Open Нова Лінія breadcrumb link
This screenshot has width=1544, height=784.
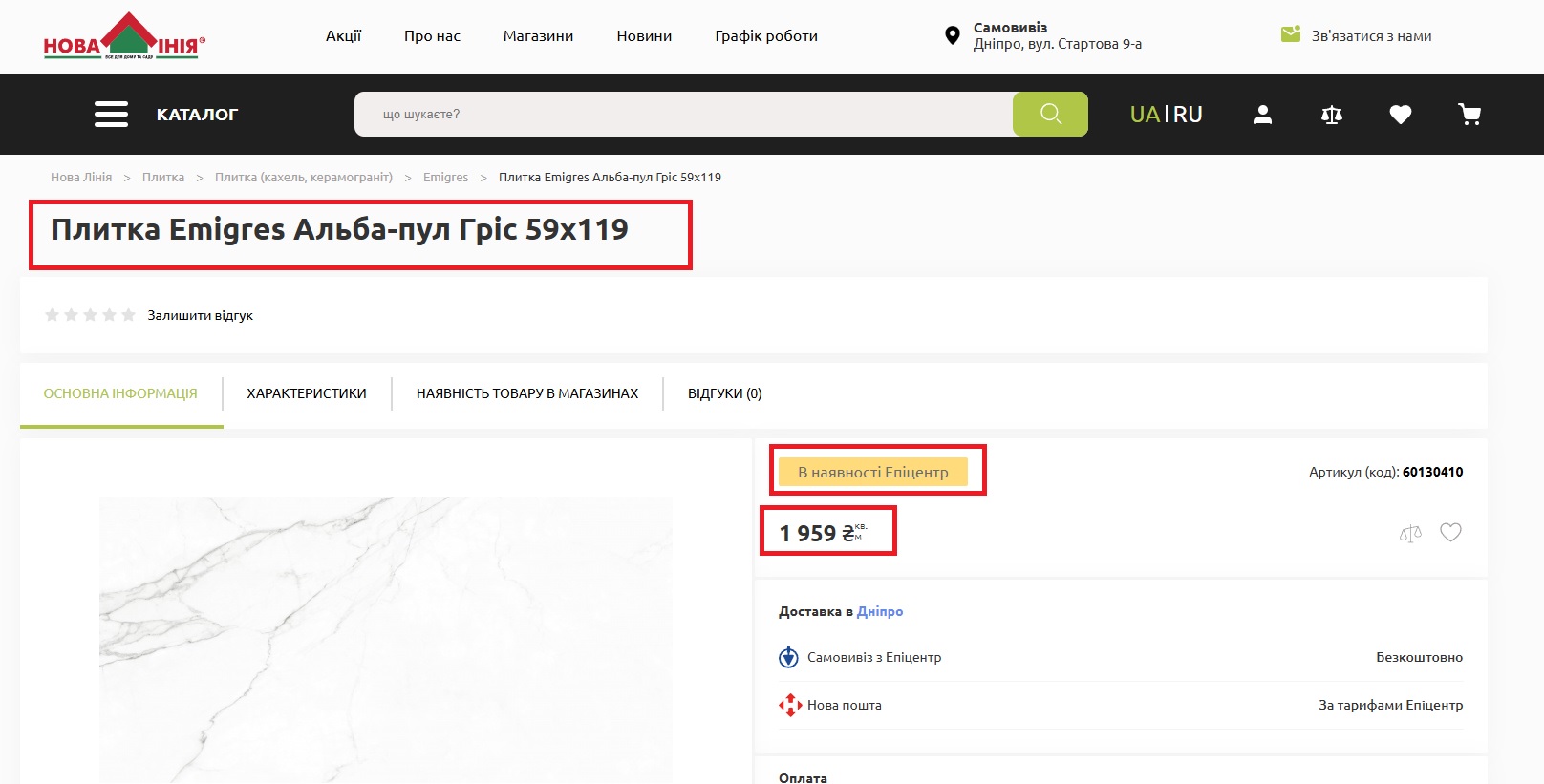(x=81, y=177)
